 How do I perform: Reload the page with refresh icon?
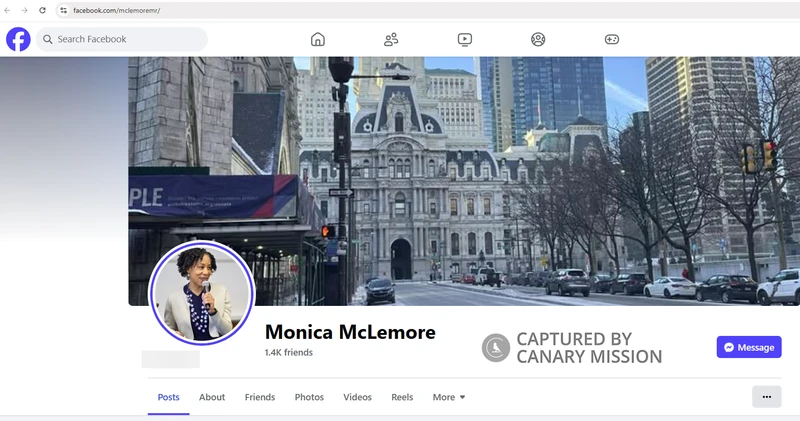[x=42, y=10]
